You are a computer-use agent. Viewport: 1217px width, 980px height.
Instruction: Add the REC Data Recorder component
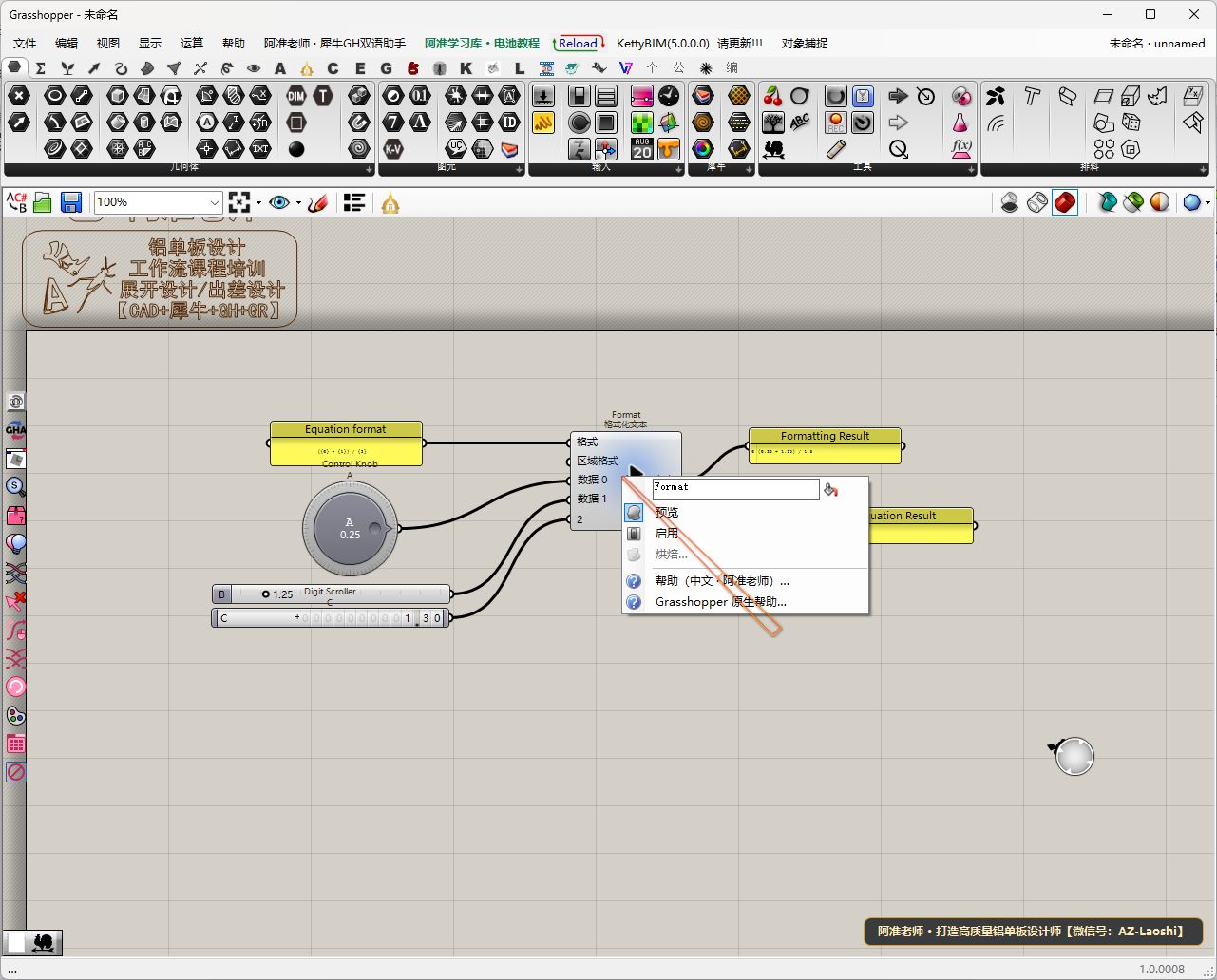[836, 122]
